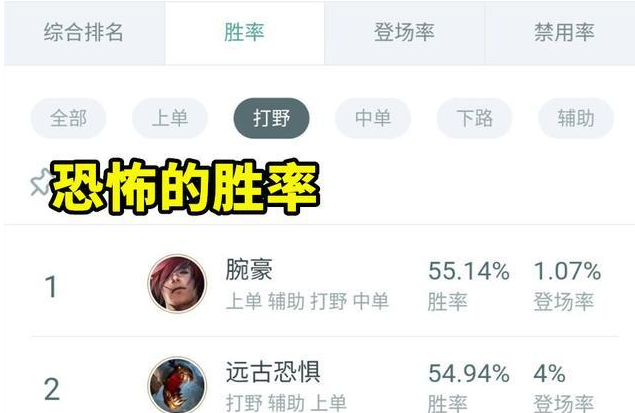Select the 全部 position filter

[x=68, y=118]
